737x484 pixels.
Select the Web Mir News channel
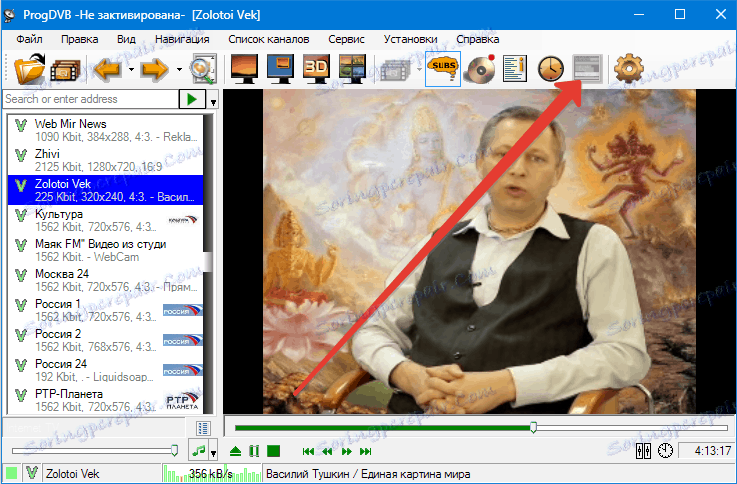(105, 130)
